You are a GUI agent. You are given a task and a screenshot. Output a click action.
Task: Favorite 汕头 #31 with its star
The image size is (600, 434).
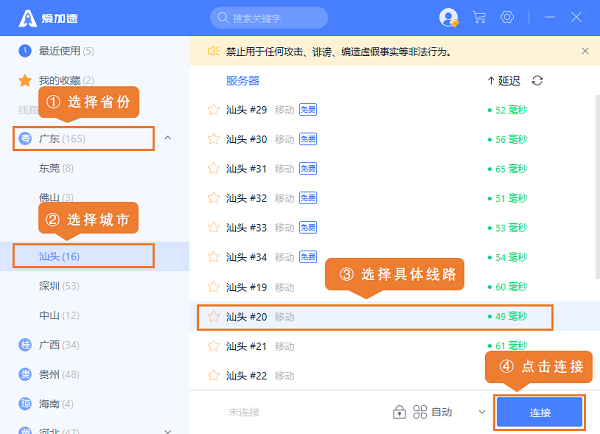click(214, 169)
